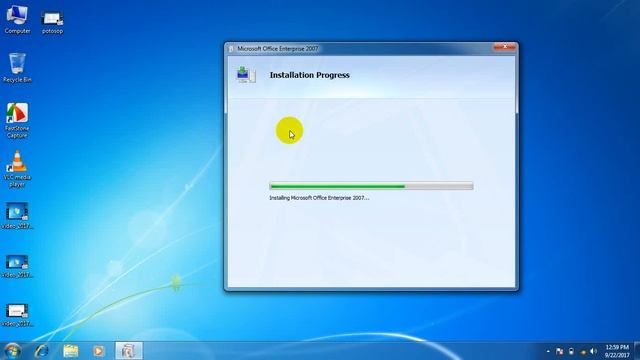Click the clock showing 12:59 PM
The height and width of the screenshot is (360, 640).
pos(617,351)
